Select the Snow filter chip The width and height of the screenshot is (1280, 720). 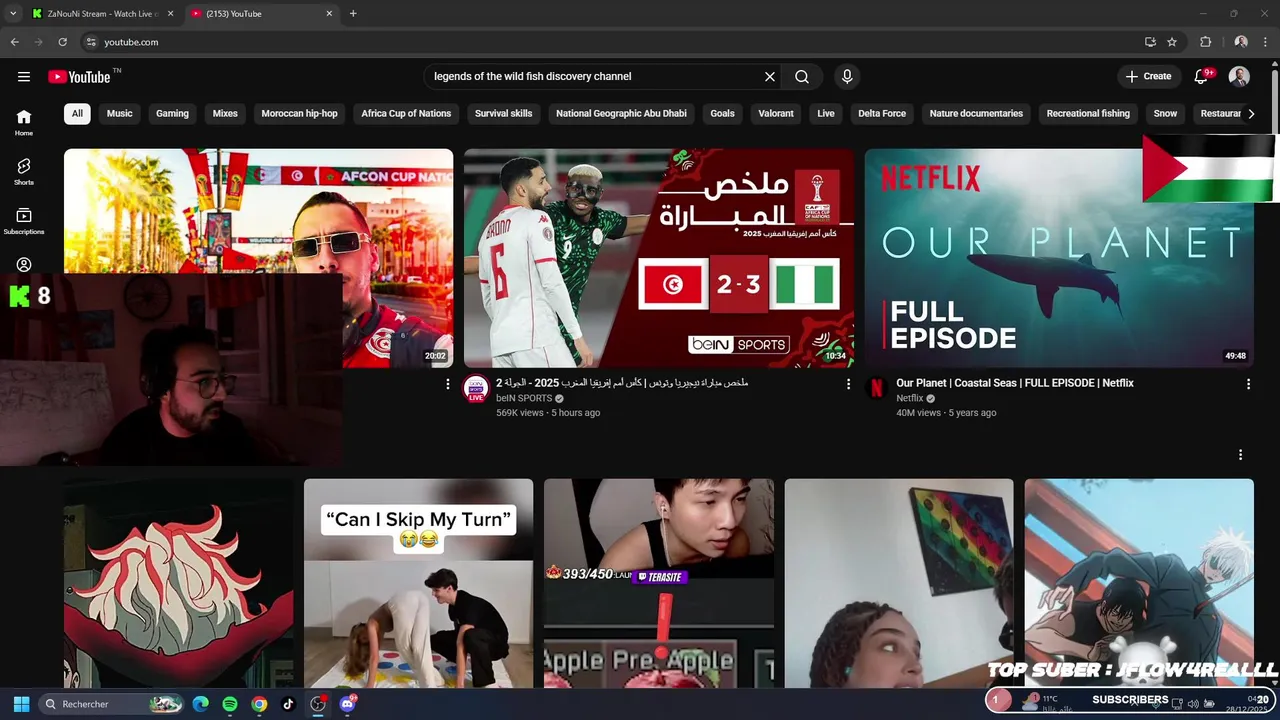click(x=1165, y=113)
